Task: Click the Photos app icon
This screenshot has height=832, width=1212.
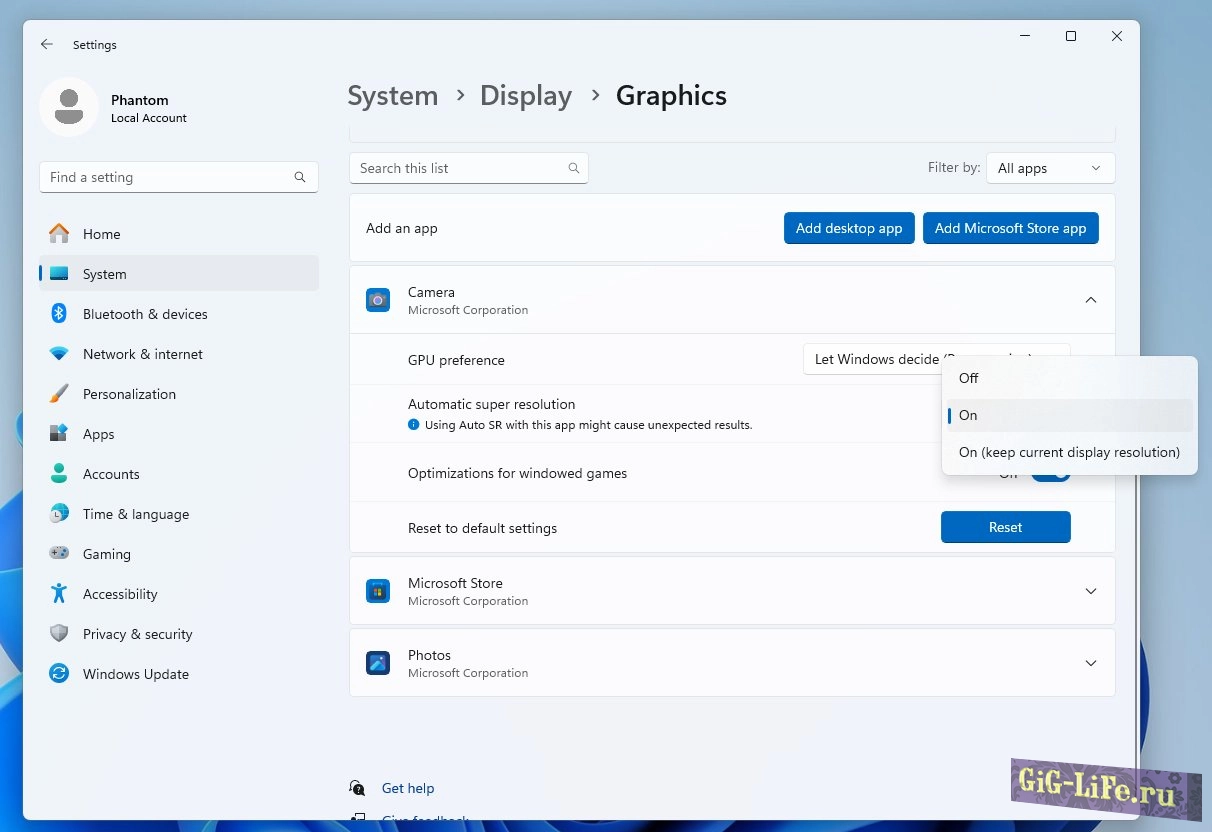Action: (x=378, y=663)
